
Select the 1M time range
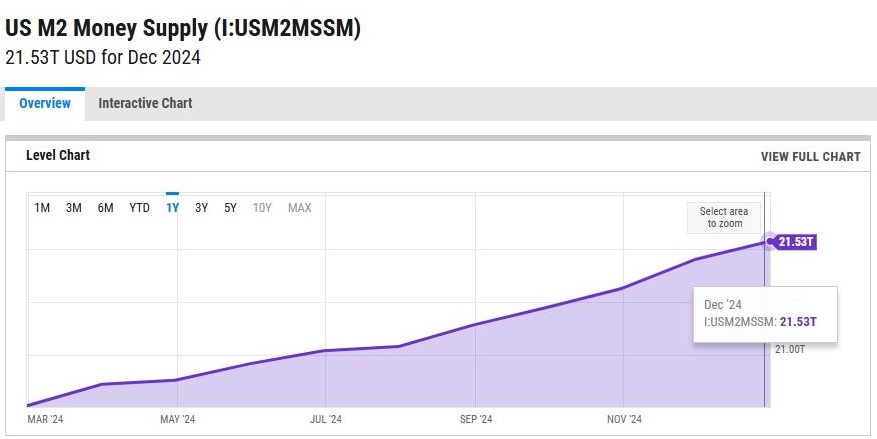pos(42,208)
